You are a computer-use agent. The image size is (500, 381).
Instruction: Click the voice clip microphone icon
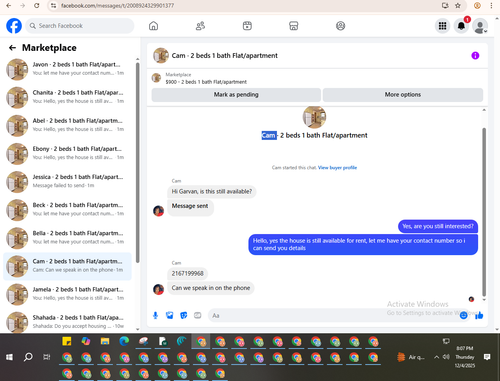[155, 315]
